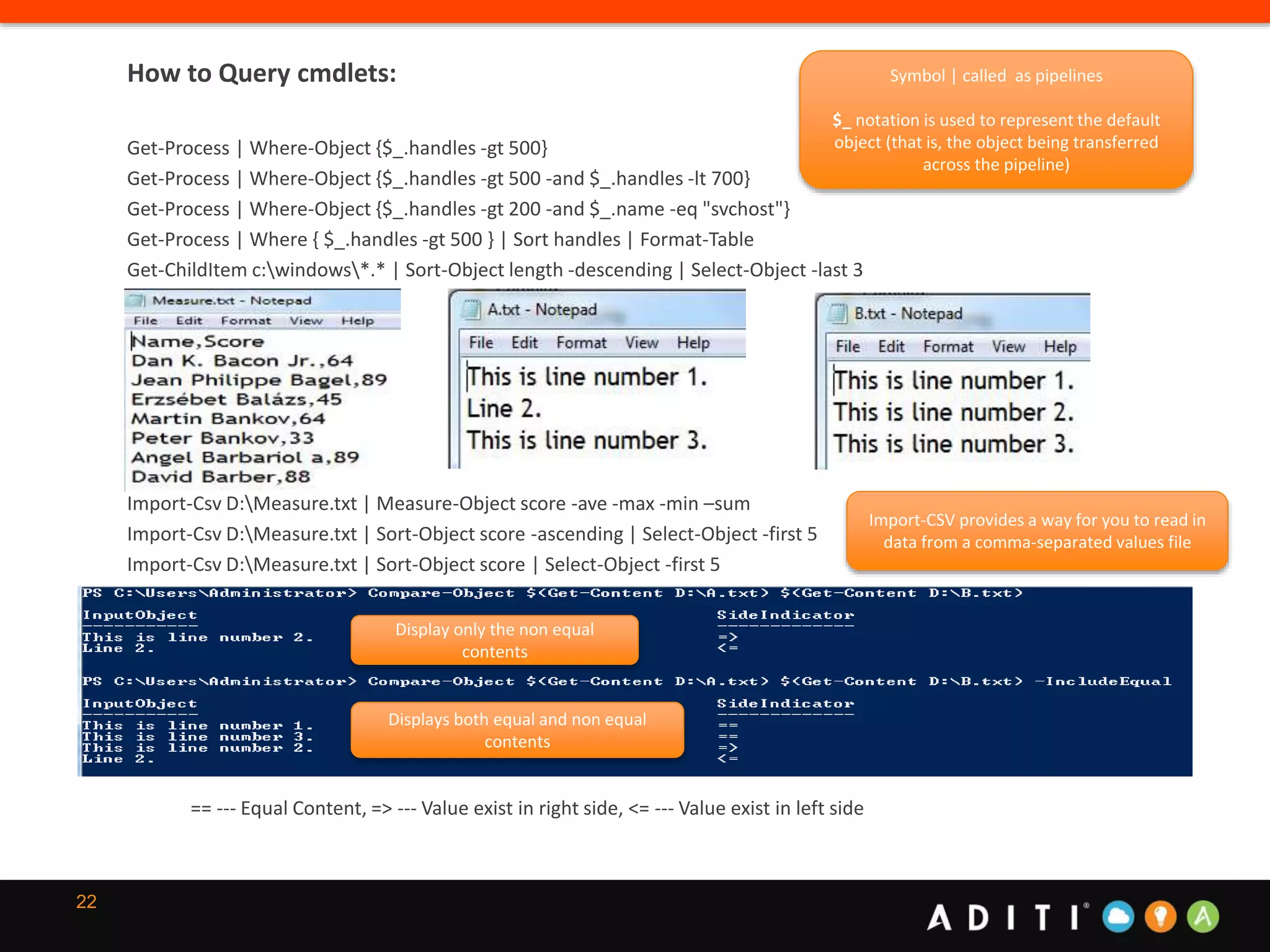
Task: Open View menu in B.txt Notepad
Action: (1009, 346)
